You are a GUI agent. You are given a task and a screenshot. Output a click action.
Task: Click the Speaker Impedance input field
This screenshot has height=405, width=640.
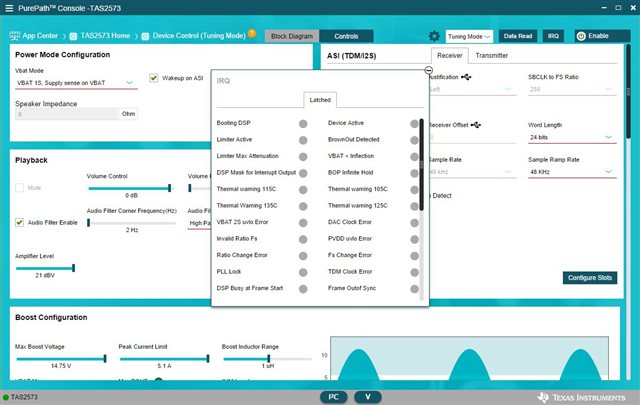(67, 114)
